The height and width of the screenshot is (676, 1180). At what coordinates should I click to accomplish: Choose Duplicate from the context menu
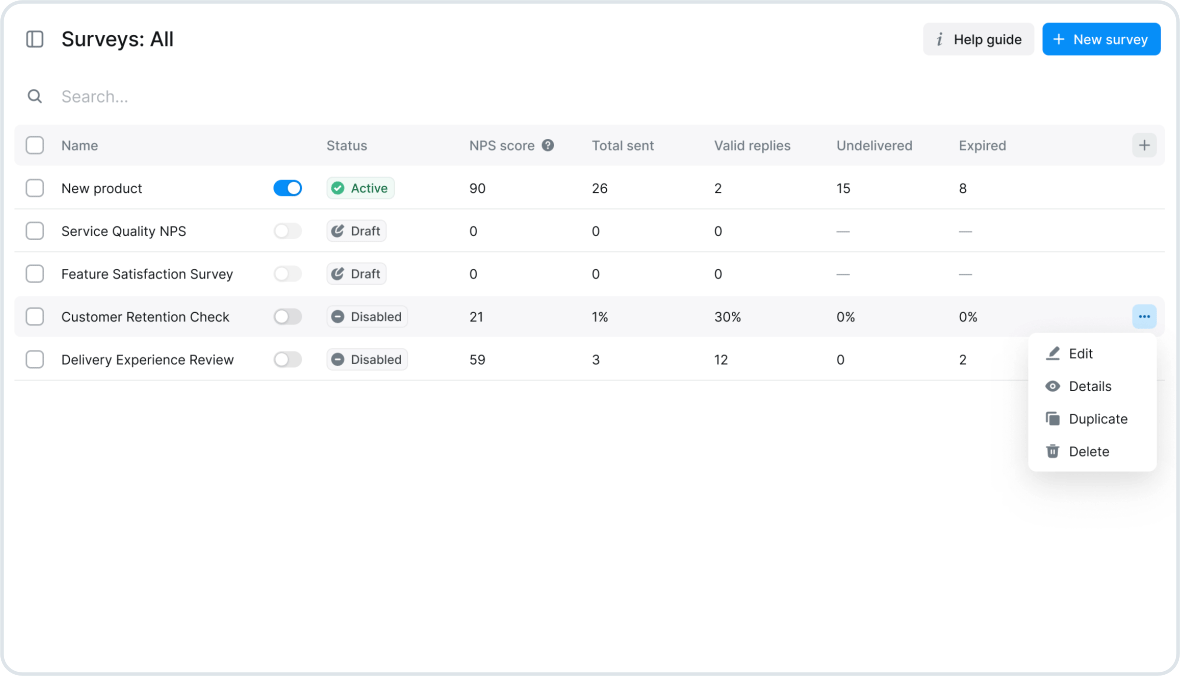point(1092,419)
